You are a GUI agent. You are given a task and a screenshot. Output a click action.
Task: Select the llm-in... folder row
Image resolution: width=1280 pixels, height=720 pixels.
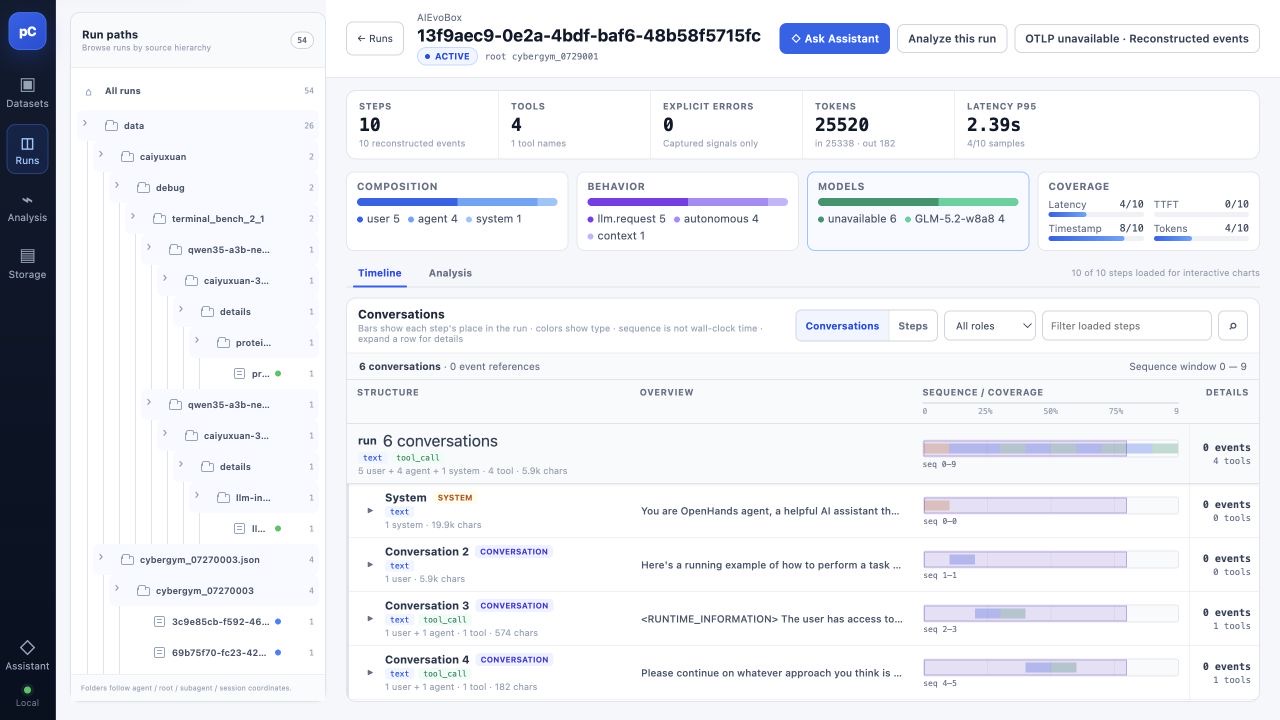click(253, 498)
